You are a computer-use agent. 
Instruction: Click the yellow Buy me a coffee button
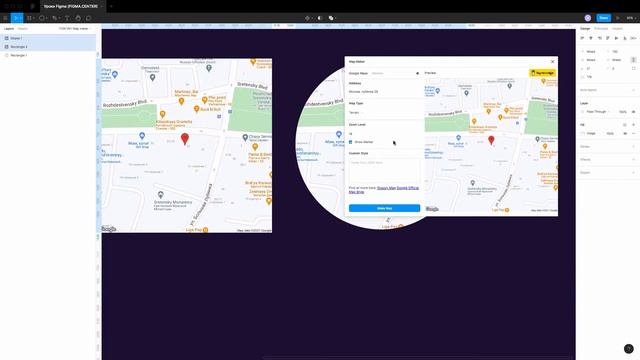pos(542,73)
